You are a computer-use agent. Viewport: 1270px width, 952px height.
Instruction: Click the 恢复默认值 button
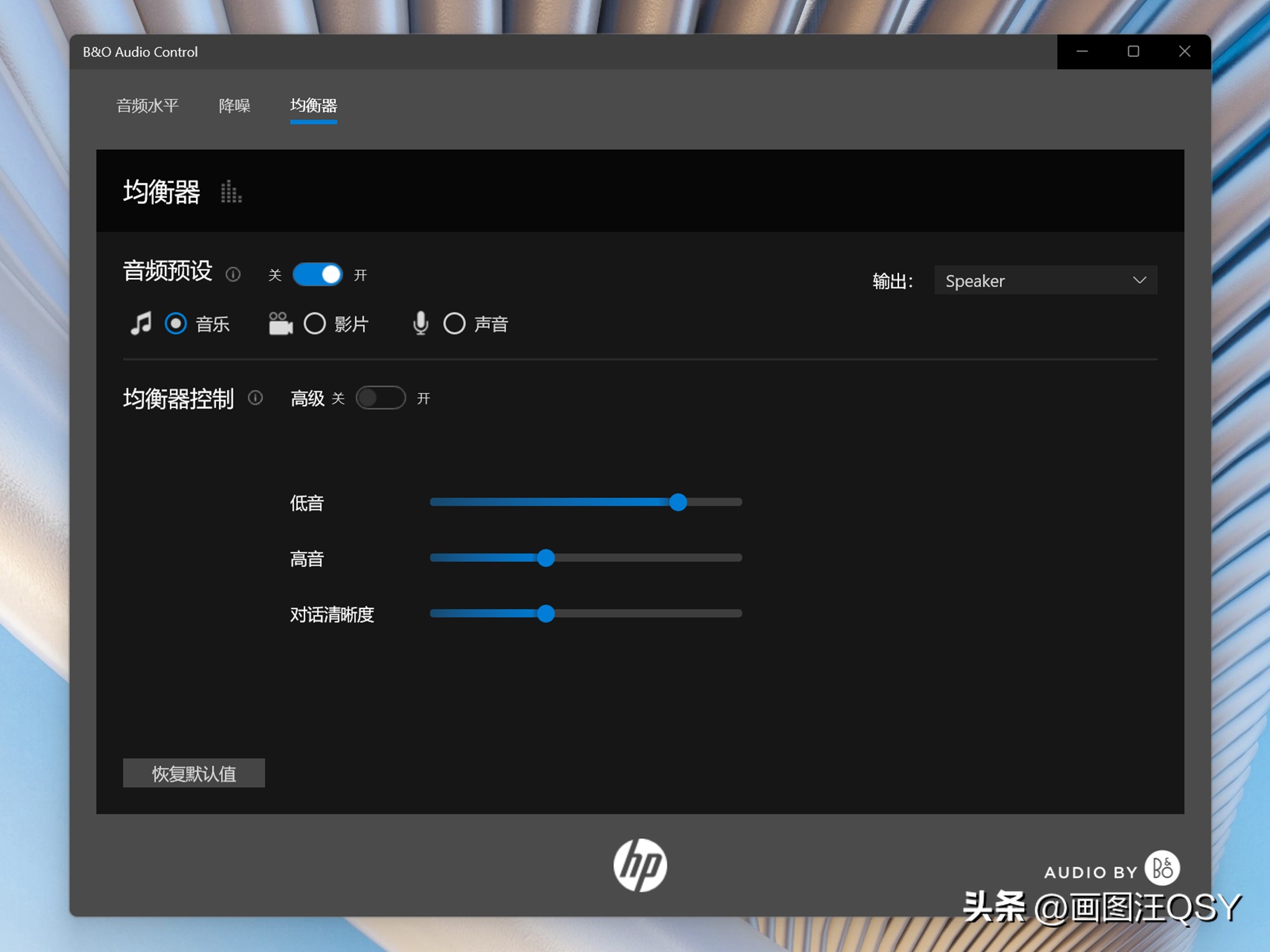pos(194,773)
